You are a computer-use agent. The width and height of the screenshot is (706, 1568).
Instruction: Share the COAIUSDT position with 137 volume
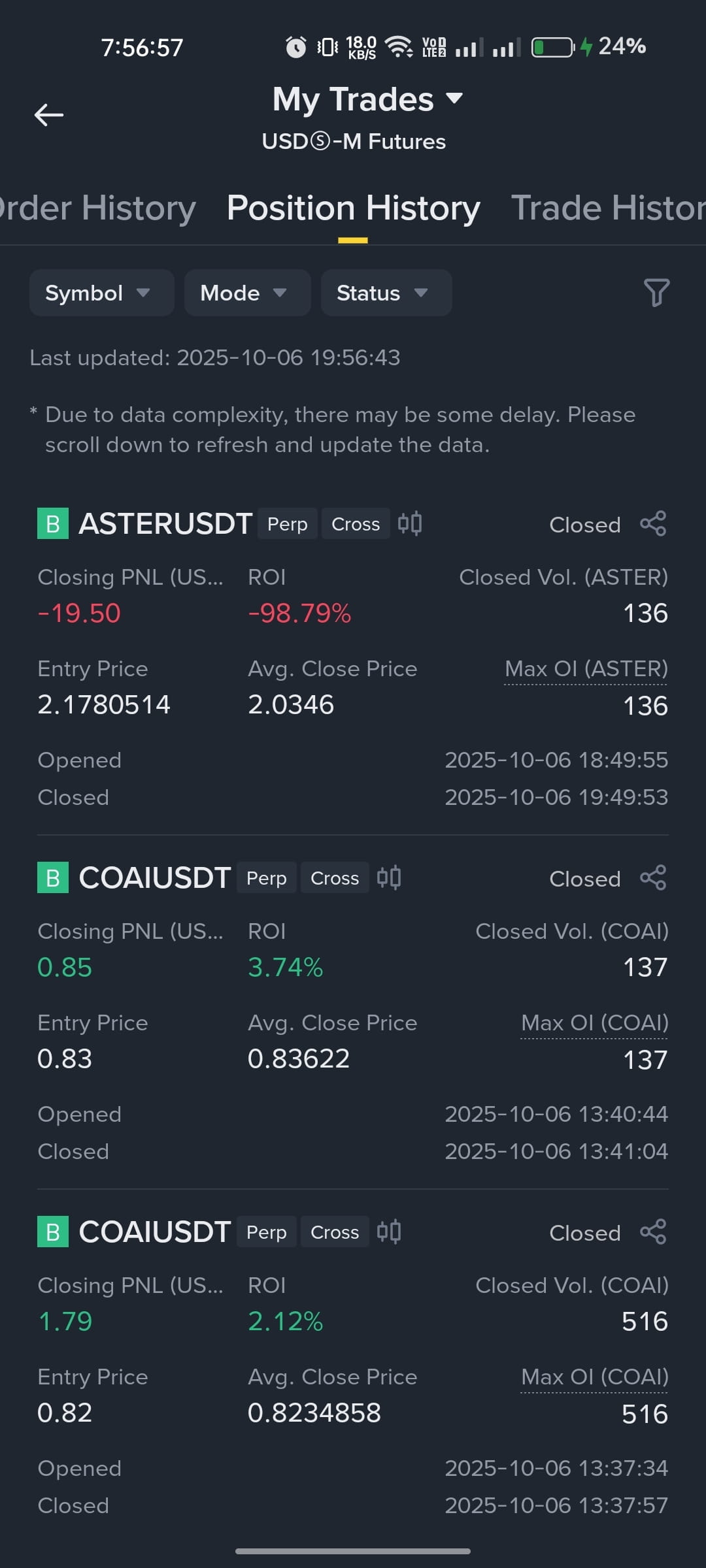[653, 878]
